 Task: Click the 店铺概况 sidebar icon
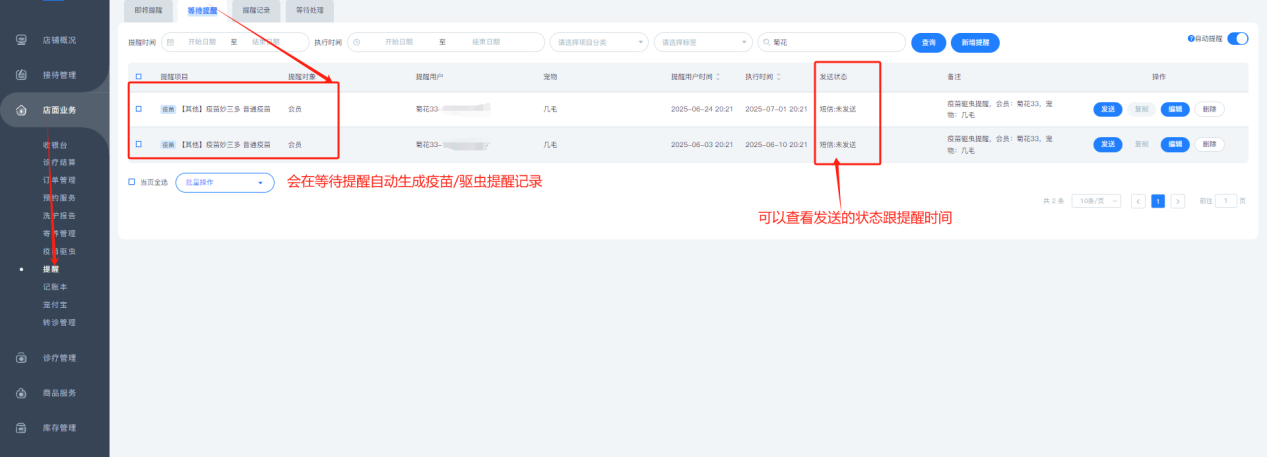coord(21,40)
